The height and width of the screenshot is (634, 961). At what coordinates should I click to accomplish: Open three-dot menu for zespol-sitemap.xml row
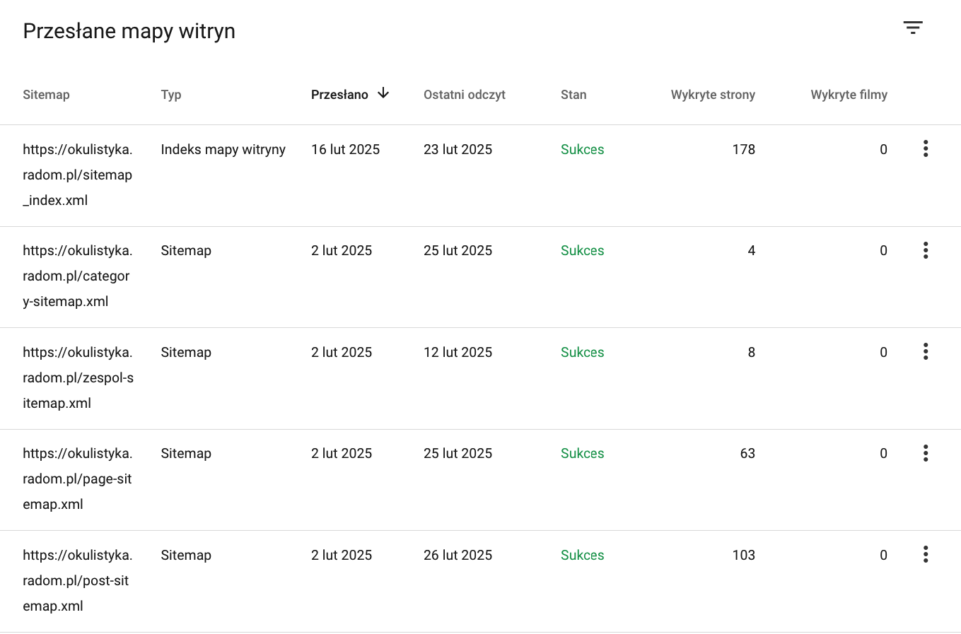coord(925,352)
